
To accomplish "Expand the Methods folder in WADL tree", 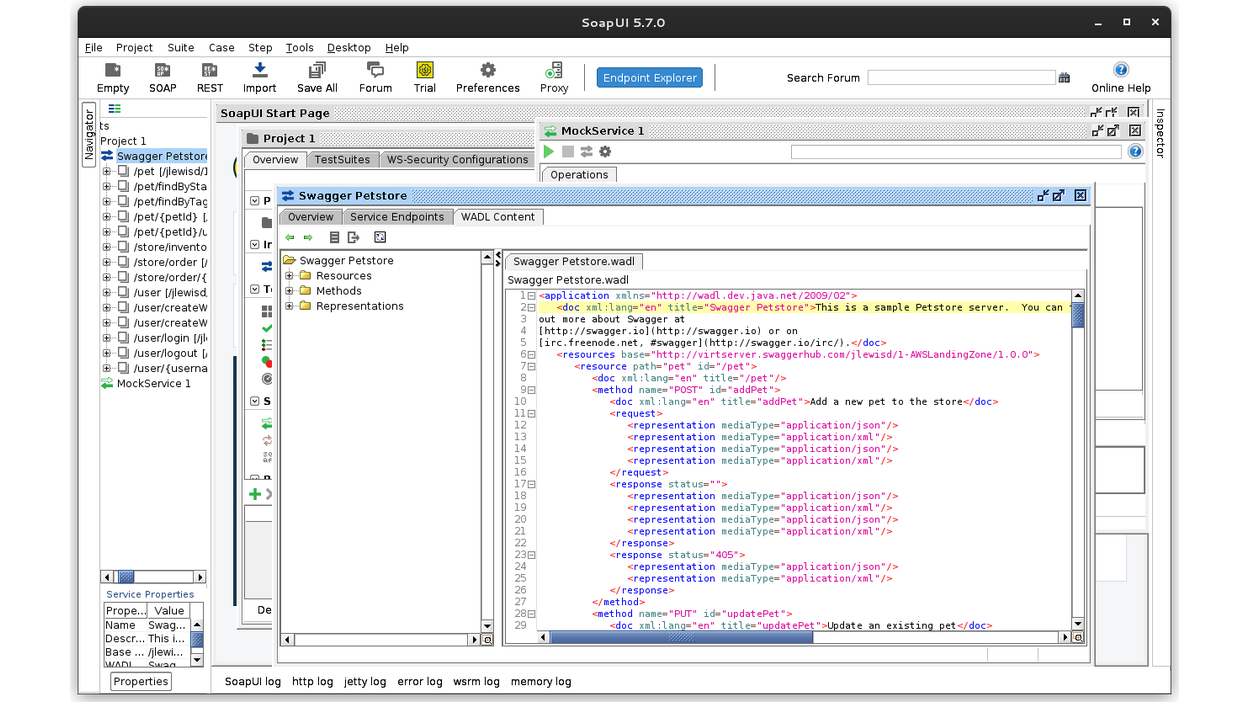I will pyautogui.click(x=289, y=291).
